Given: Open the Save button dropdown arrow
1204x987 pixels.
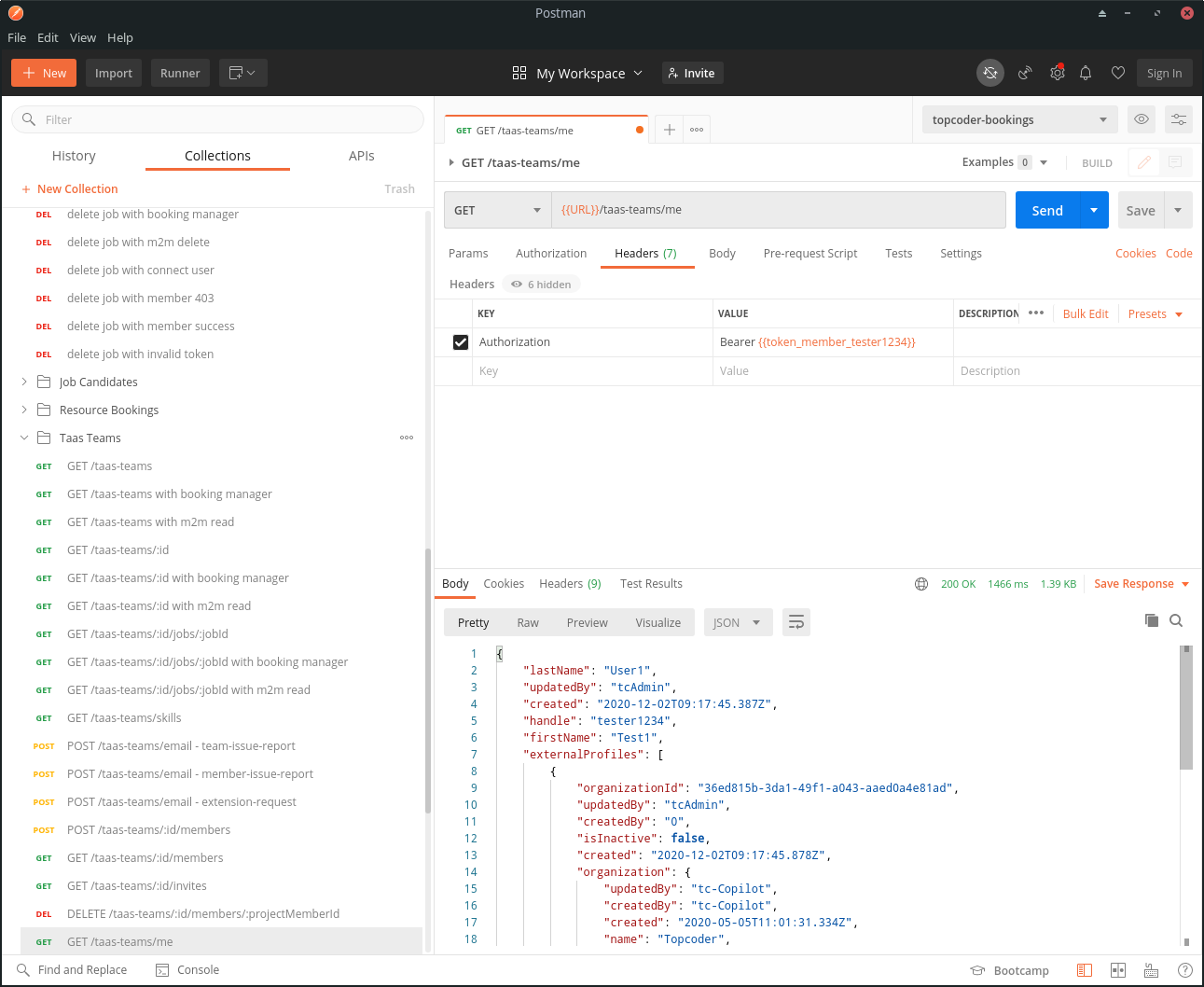Looking at the screenshot, I should 1179,210.
